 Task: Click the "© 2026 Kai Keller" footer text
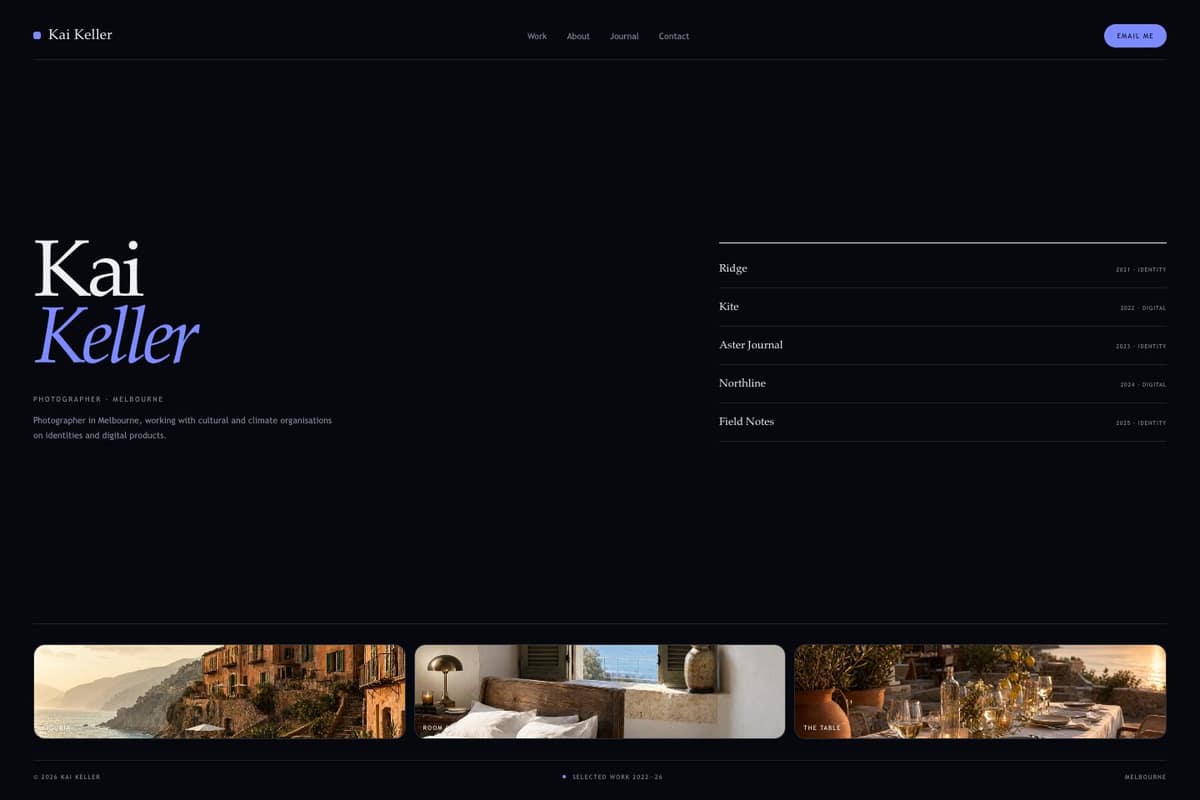pos(67,777)
